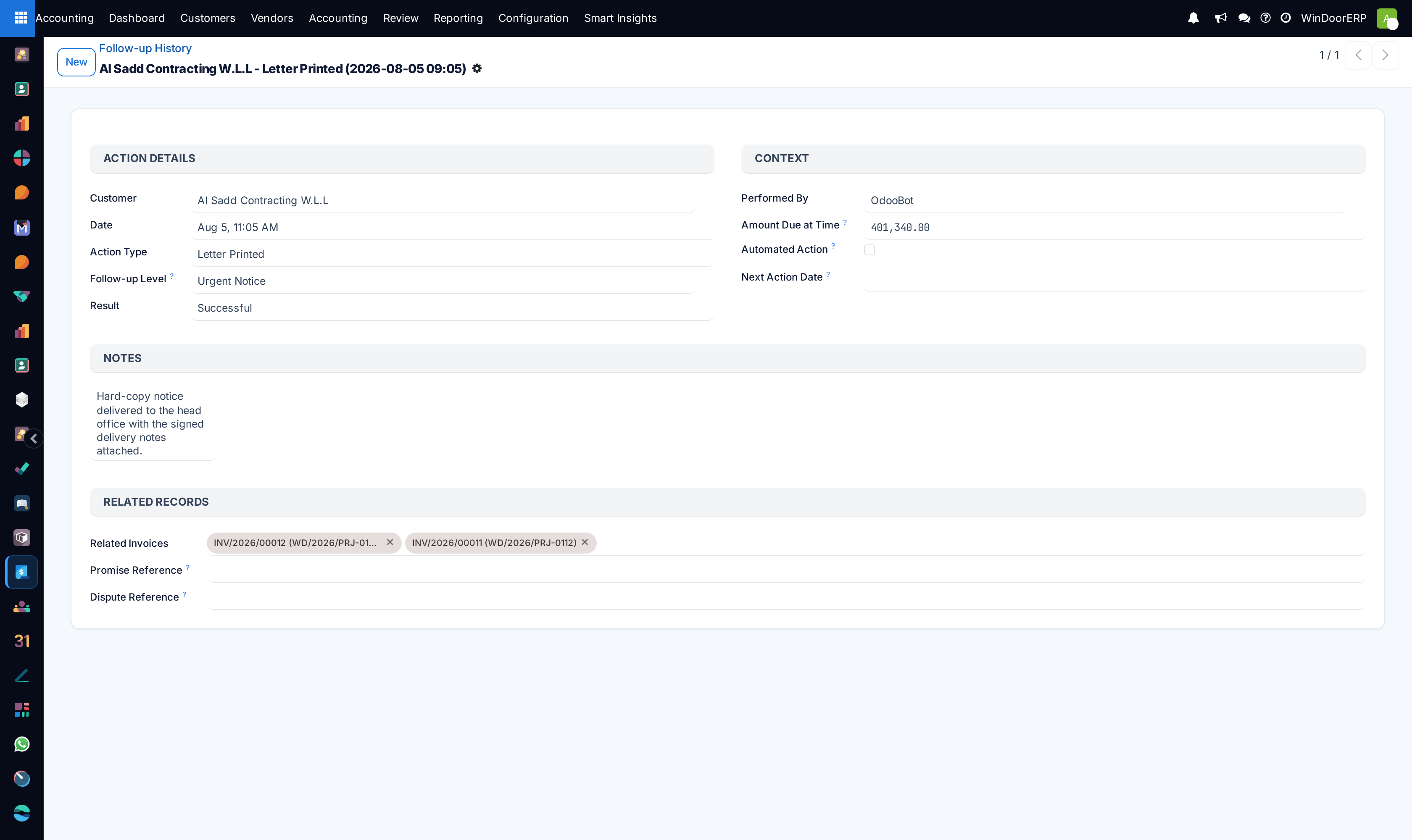
Task: Toggle the Automated Action checkbox
Action: tap(869, 250)
